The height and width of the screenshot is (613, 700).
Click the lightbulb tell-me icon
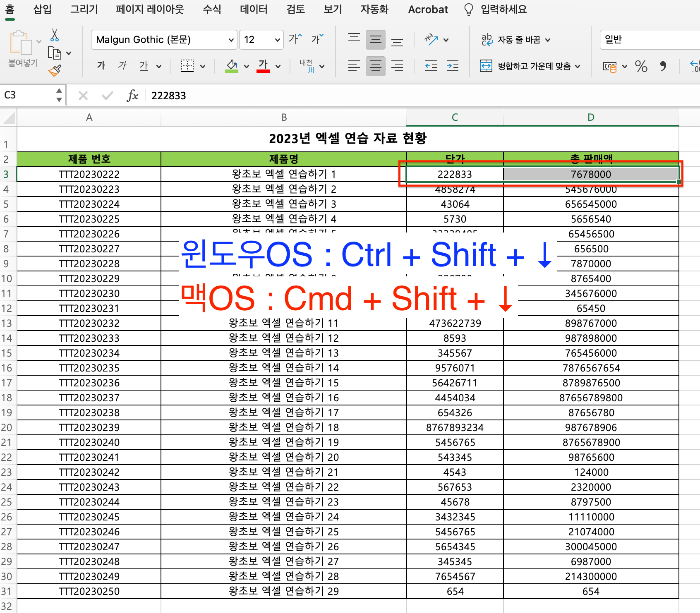click(468, 9)
